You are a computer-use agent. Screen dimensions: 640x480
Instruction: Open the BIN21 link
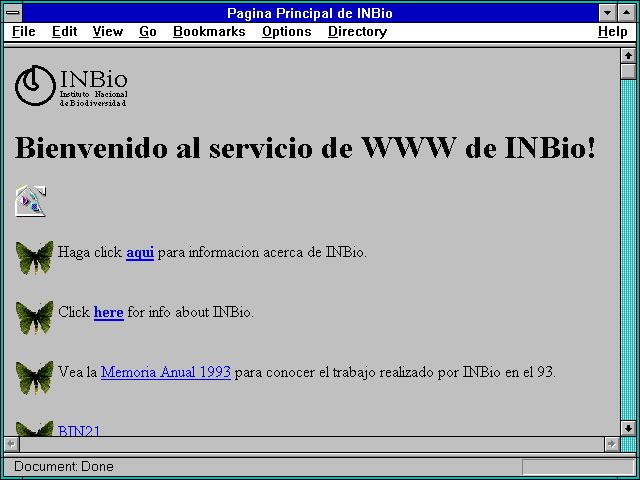79,430
